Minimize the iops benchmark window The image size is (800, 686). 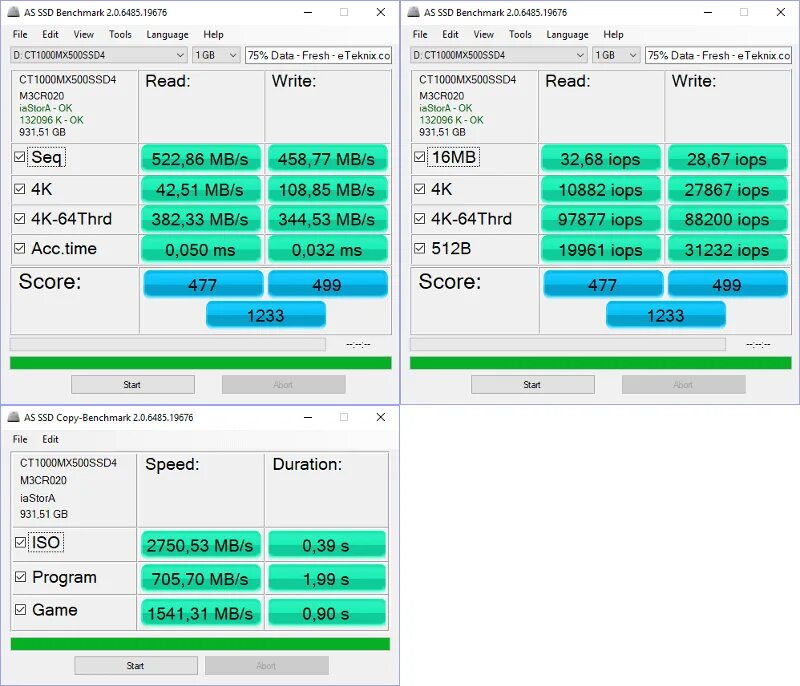click(708, 12)
